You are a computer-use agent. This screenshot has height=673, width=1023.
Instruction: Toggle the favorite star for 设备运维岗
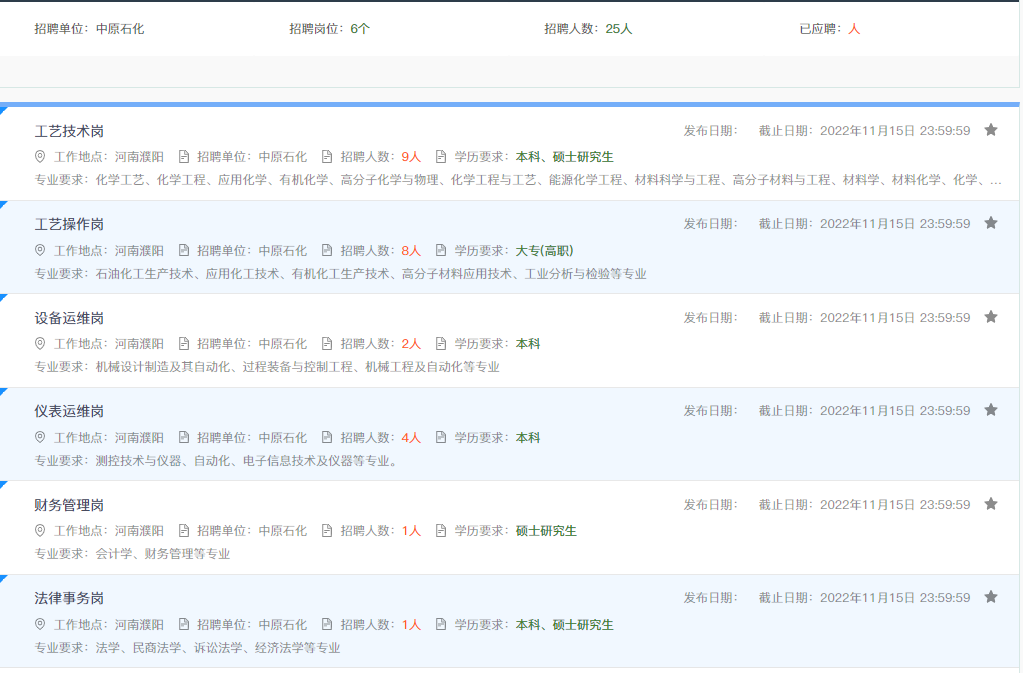tap(991, 317)
